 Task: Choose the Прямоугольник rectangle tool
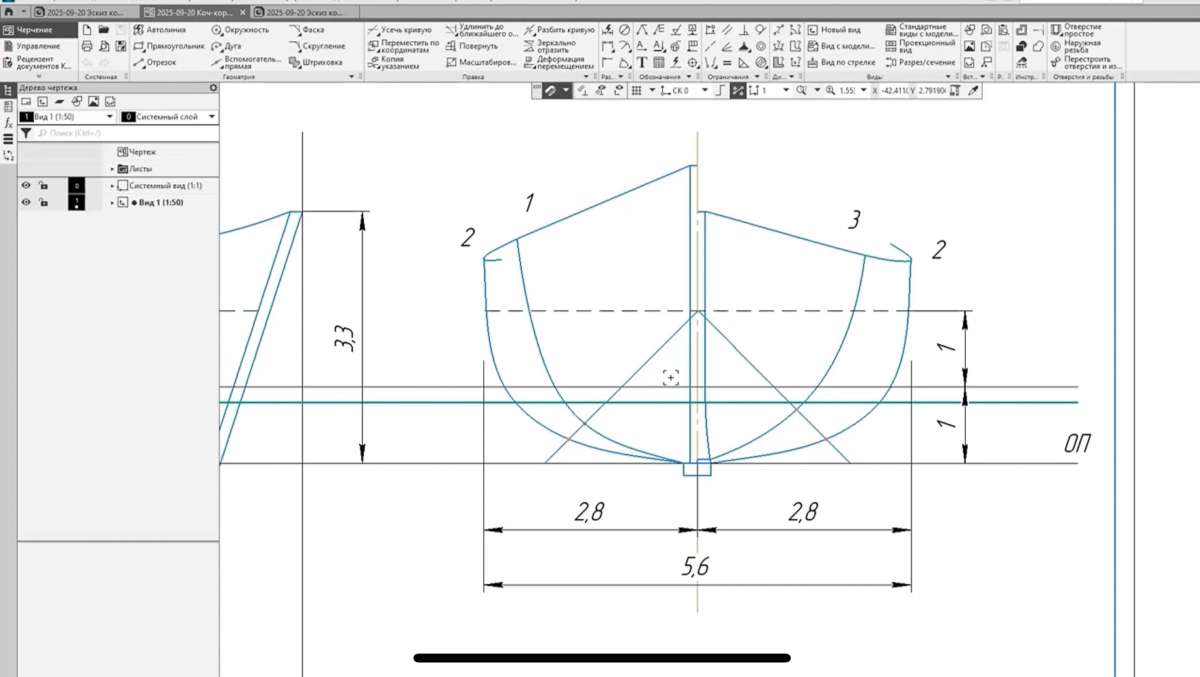pos(168,46)
